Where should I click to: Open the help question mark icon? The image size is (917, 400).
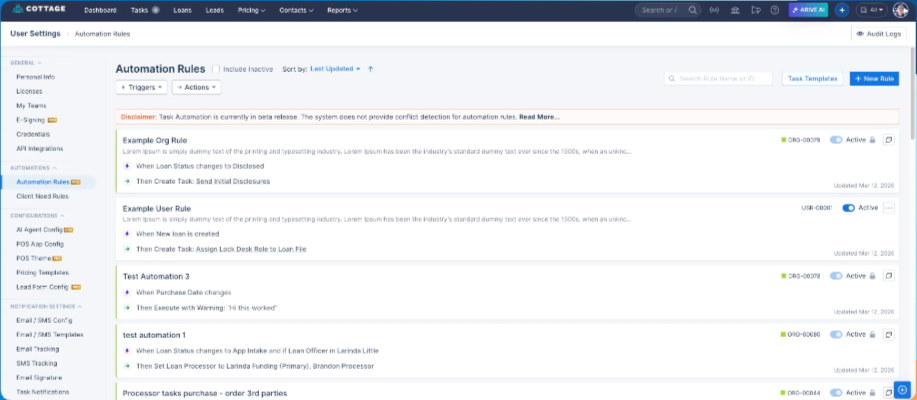coord(775,10)
